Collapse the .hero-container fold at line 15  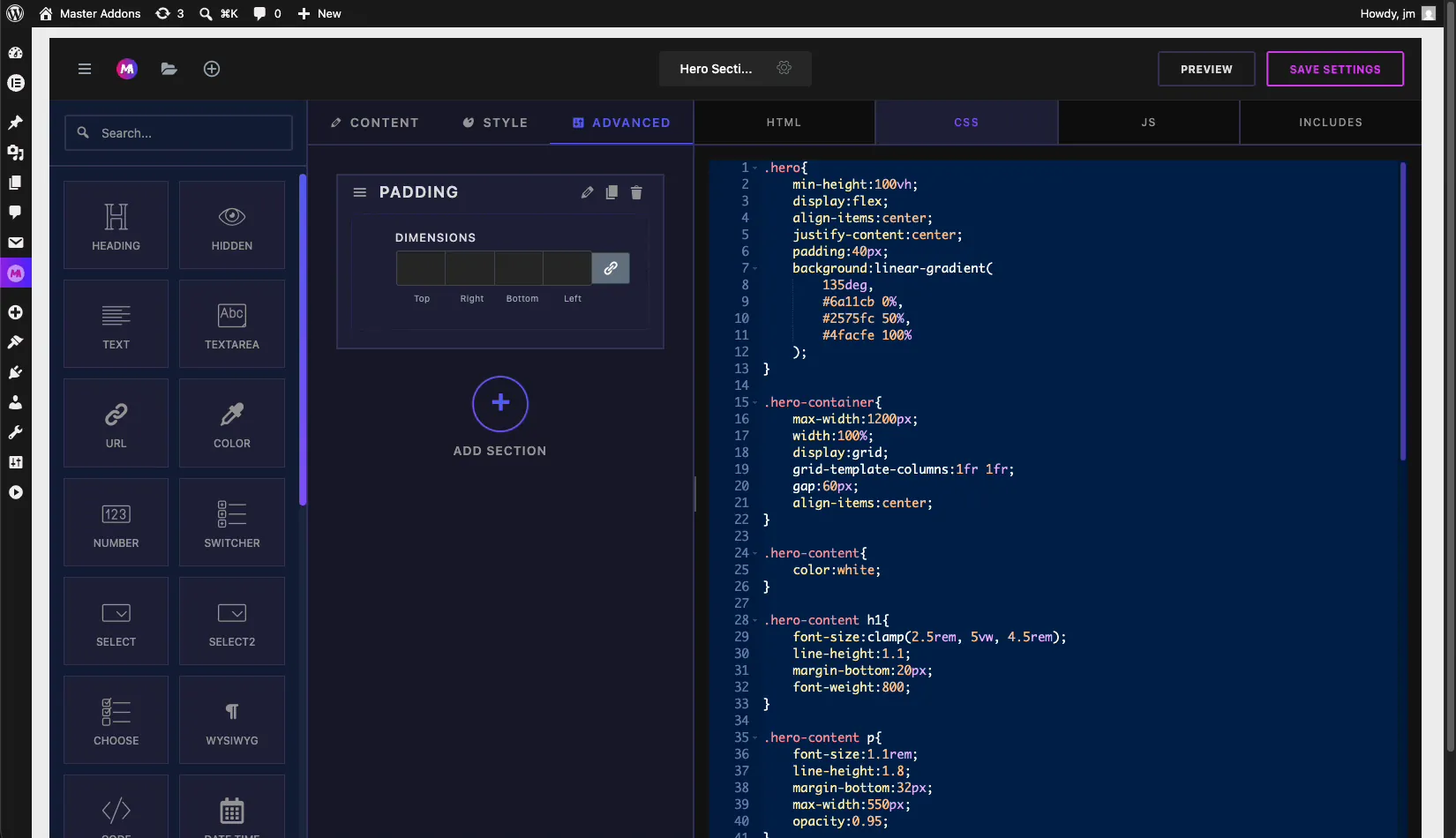[x=755, y=402]
